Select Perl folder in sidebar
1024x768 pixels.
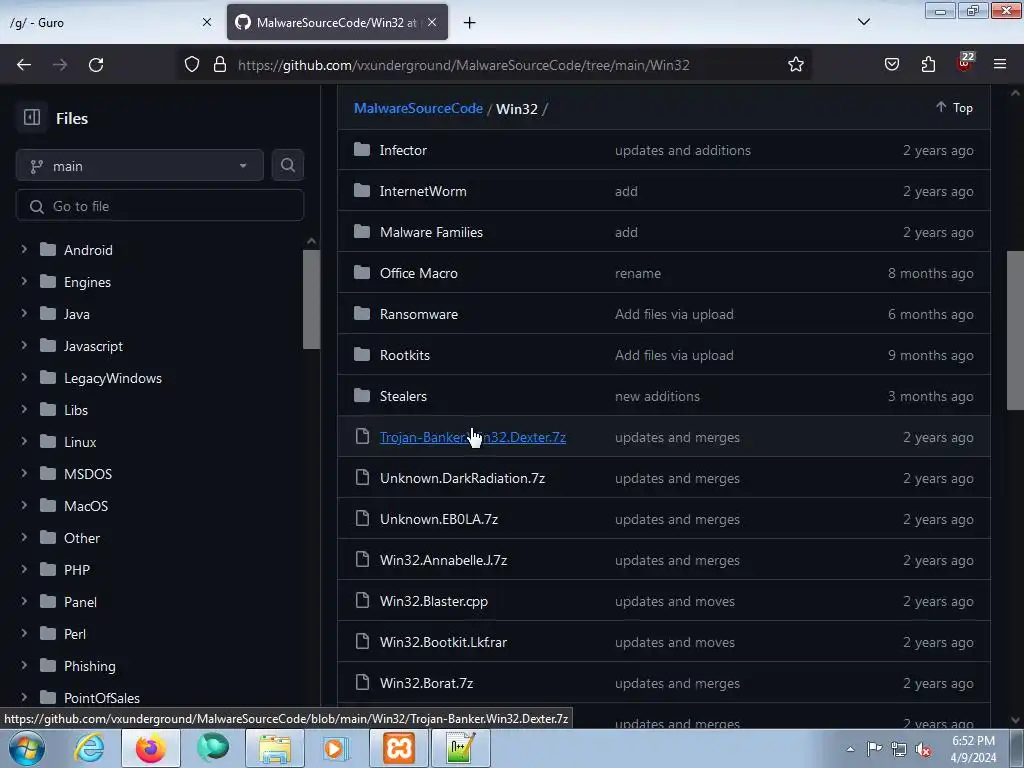click(74, 634)
